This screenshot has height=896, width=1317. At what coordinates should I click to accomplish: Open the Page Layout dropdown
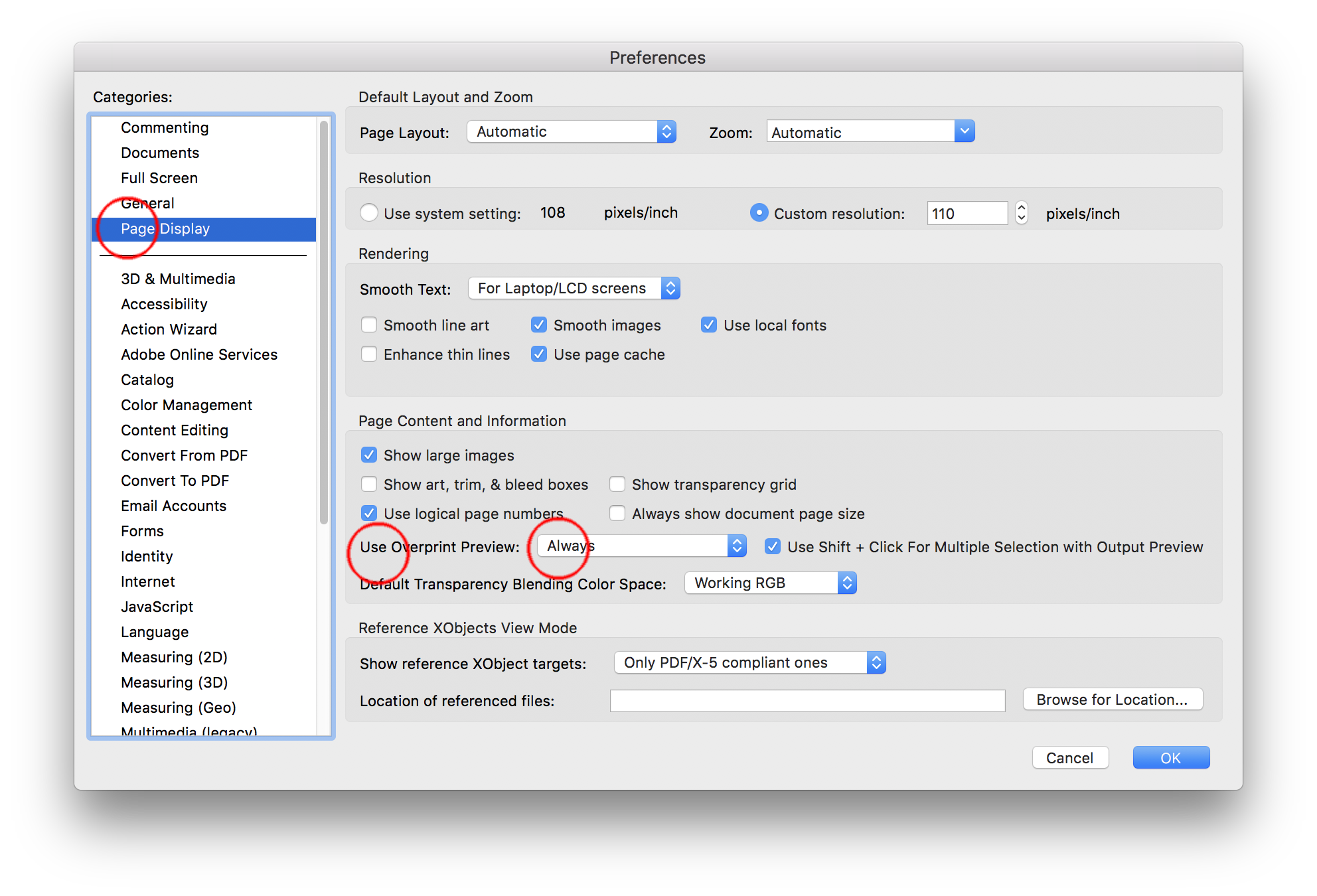571,131
